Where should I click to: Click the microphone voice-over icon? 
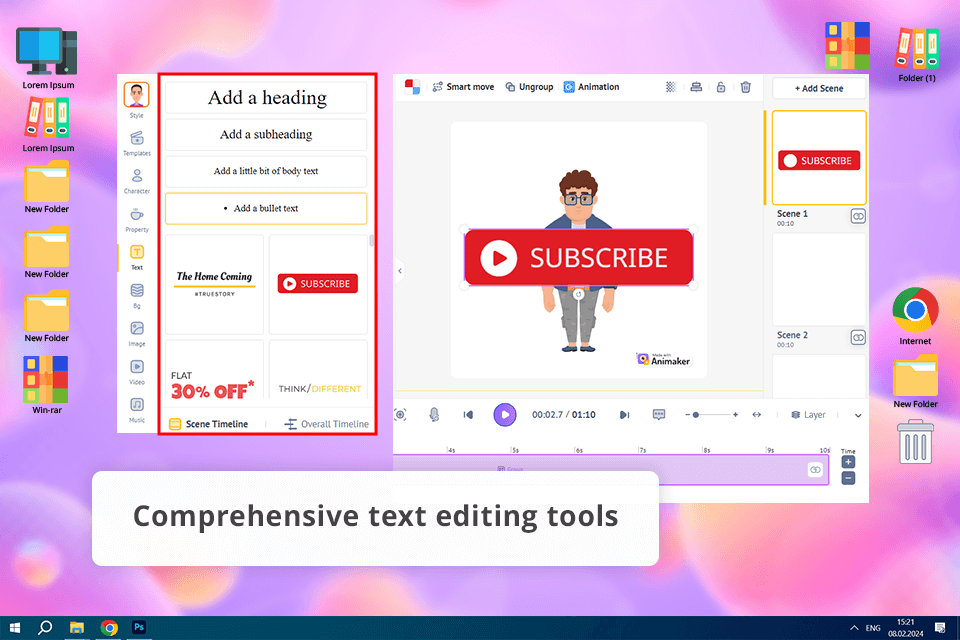pyautogui.click(x=434, y=415)
